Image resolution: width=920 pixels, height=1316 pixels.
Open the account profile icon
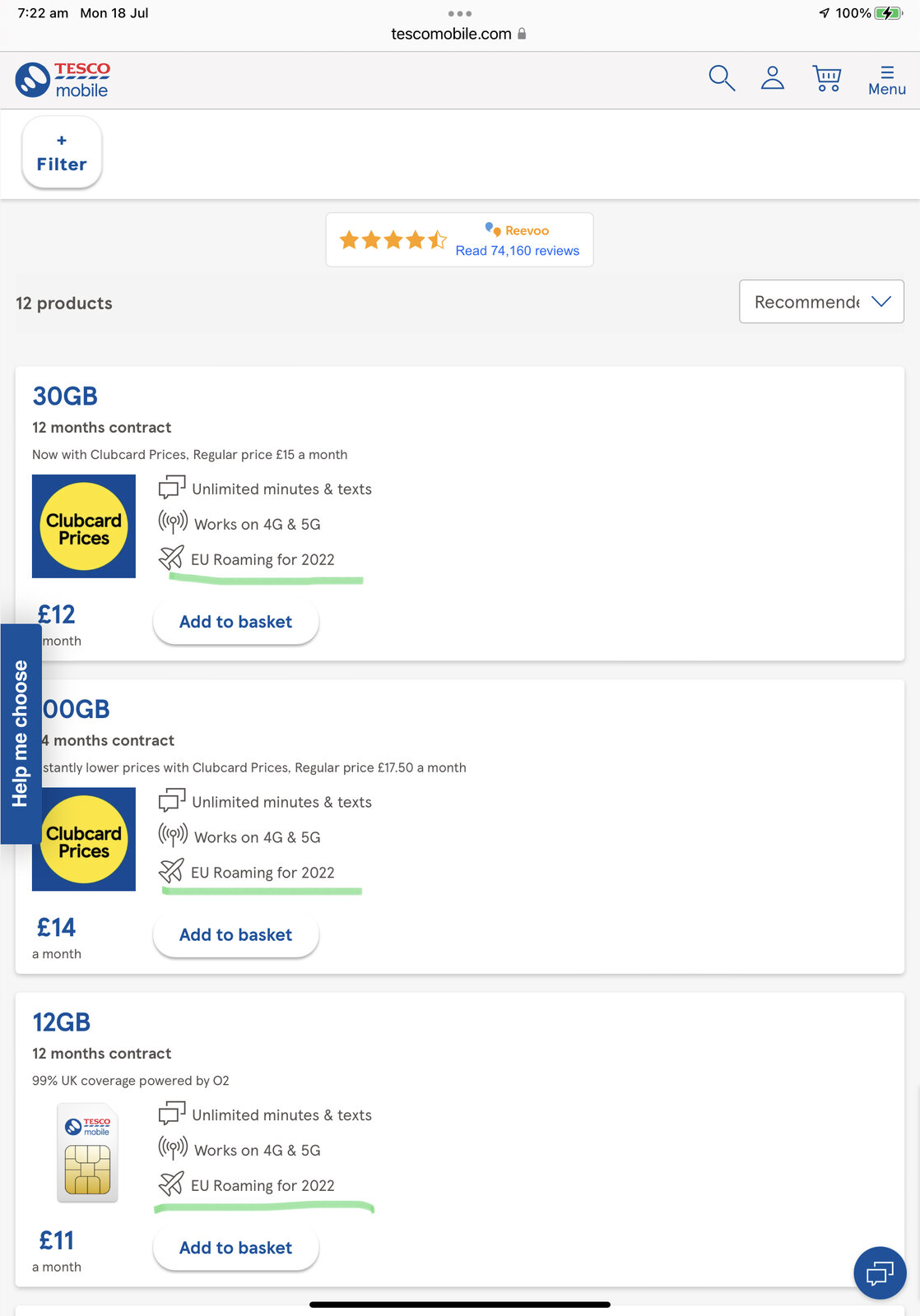(x=772, y=79)
